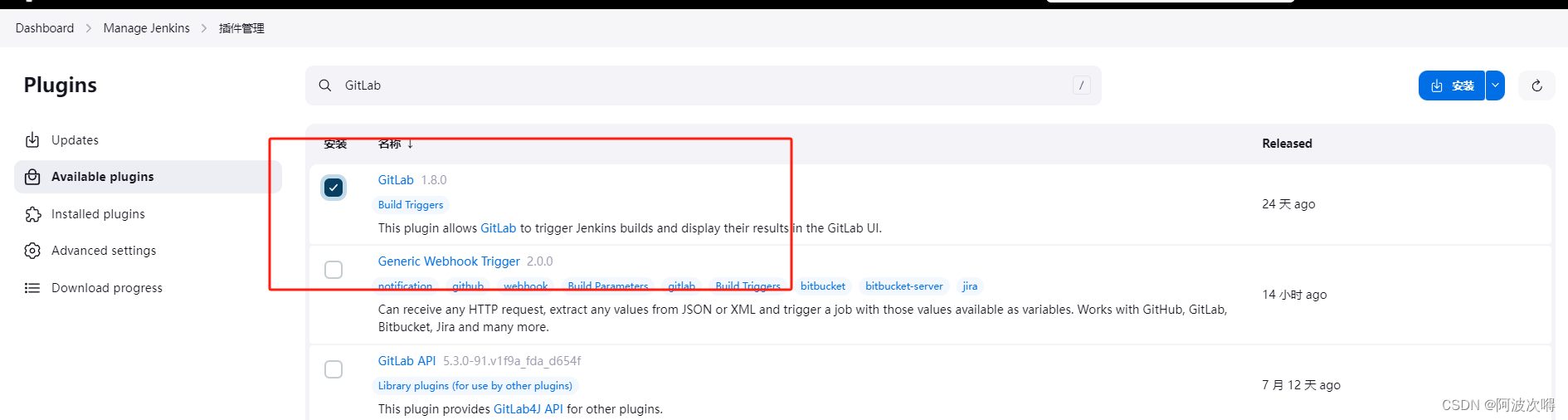
Task: Uncheck the GitLab 1.8.0 plugin checkbox
Action: [334, 188]
